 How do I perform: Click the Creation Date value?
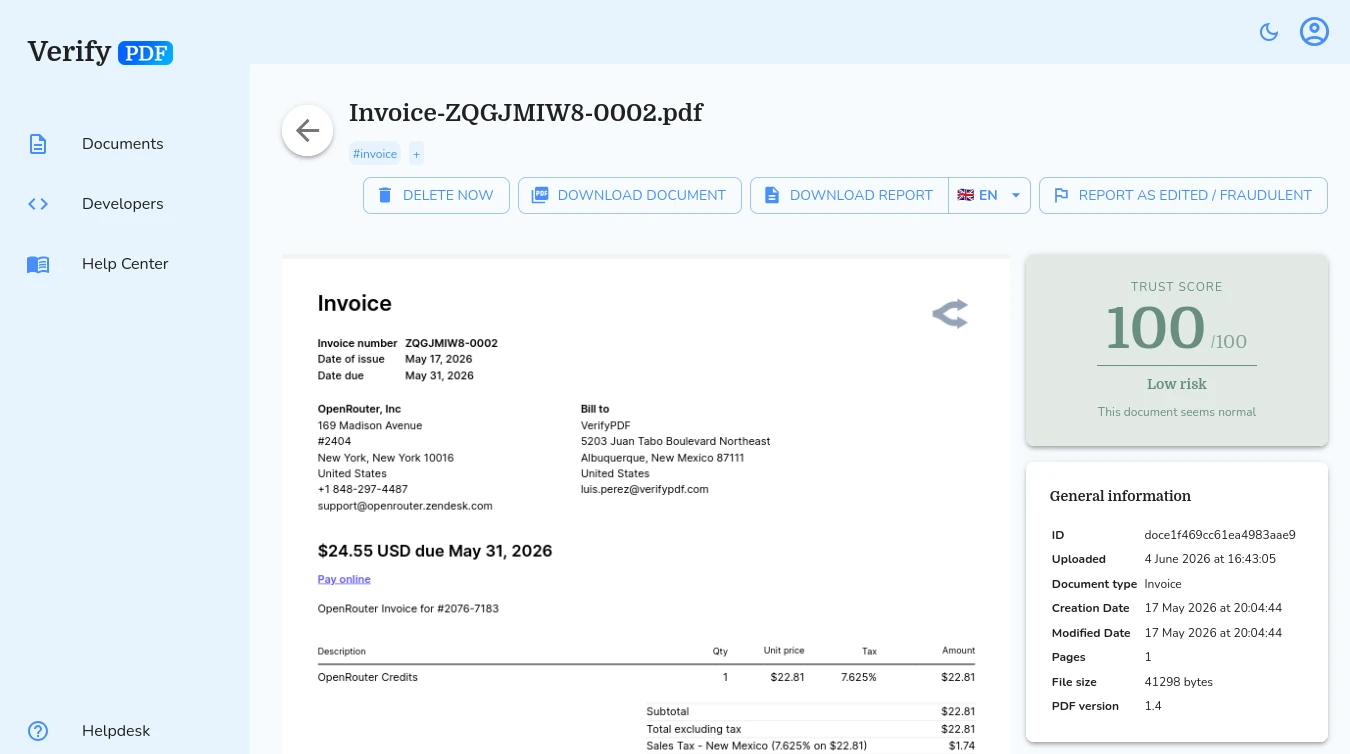pos(1213,608)
